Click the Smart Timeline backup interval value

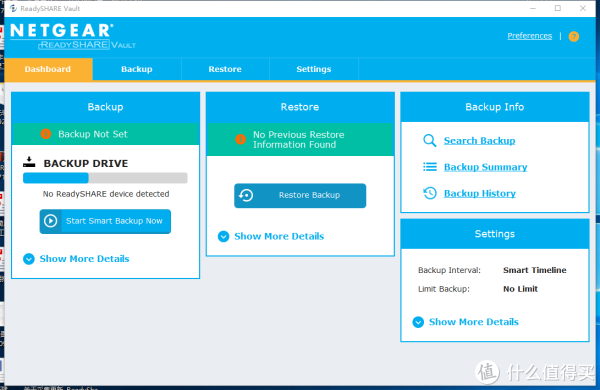535,270
